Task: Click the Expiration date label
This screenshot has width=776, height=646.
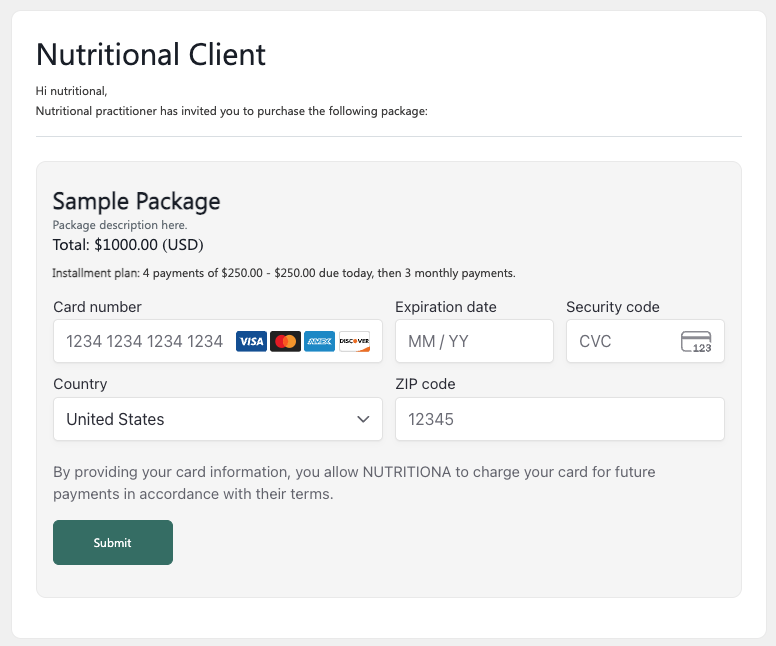Action: click(x=445, y=307)
